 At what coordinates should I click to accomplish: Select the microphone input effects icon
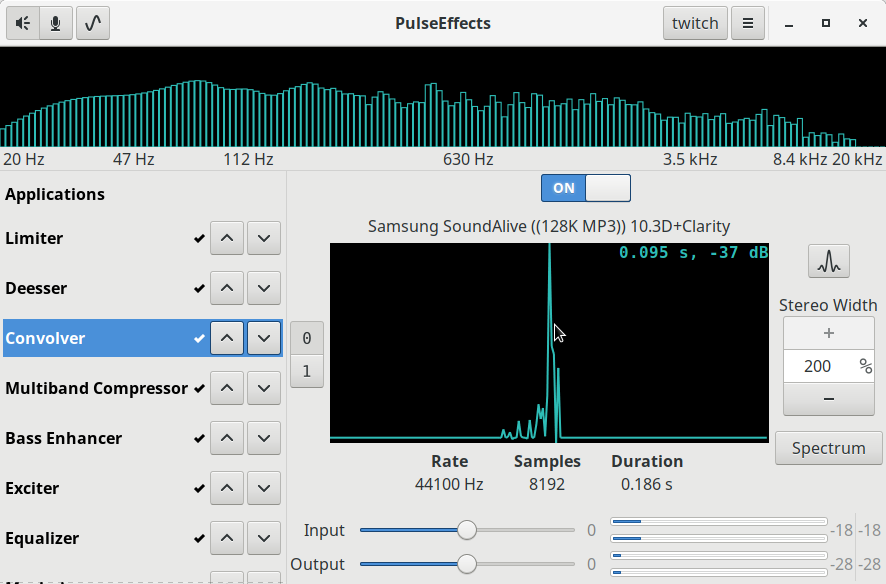(55, 23)
